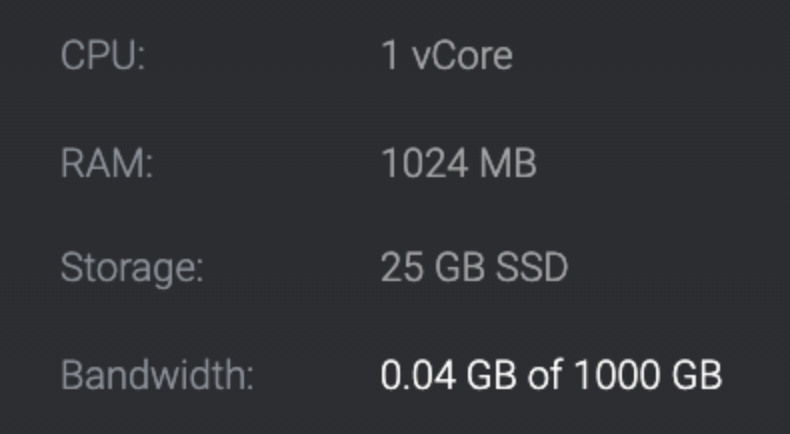The width and height of the screenshot is (790, 434).
Task: Click the Bandwidth label
Action: click(157, 376)
